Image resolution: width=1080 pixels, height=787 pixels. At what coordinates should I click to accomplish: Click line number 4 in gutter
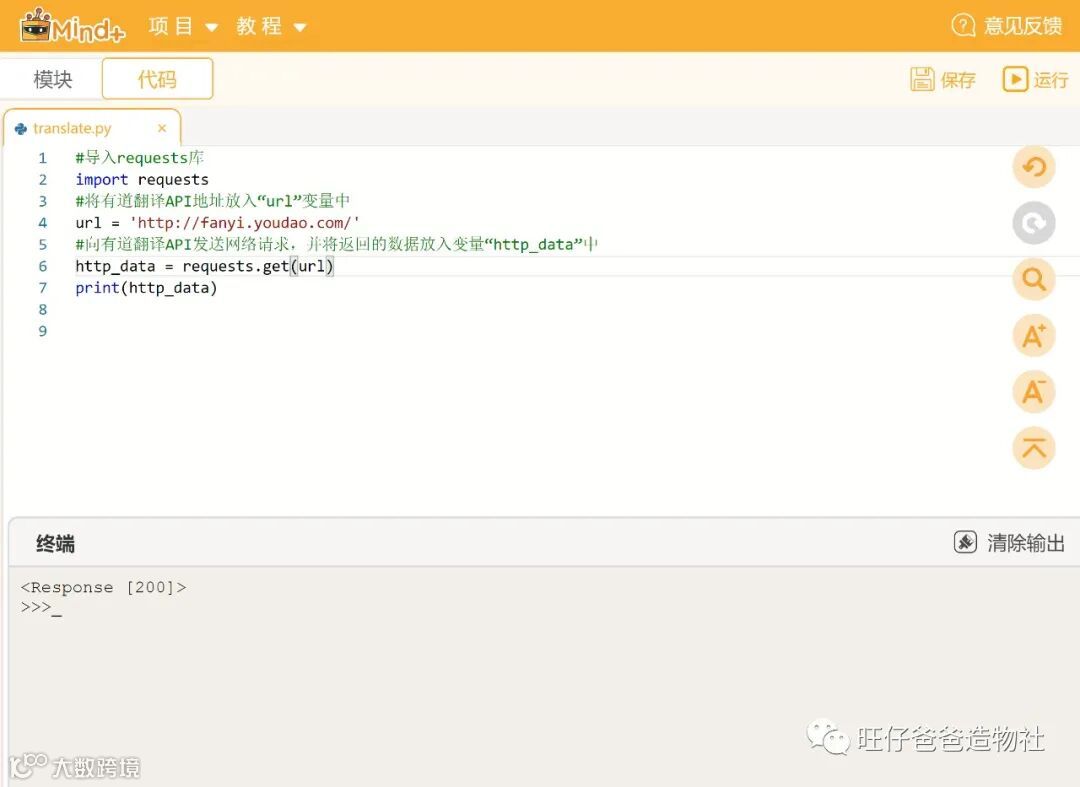43,223
